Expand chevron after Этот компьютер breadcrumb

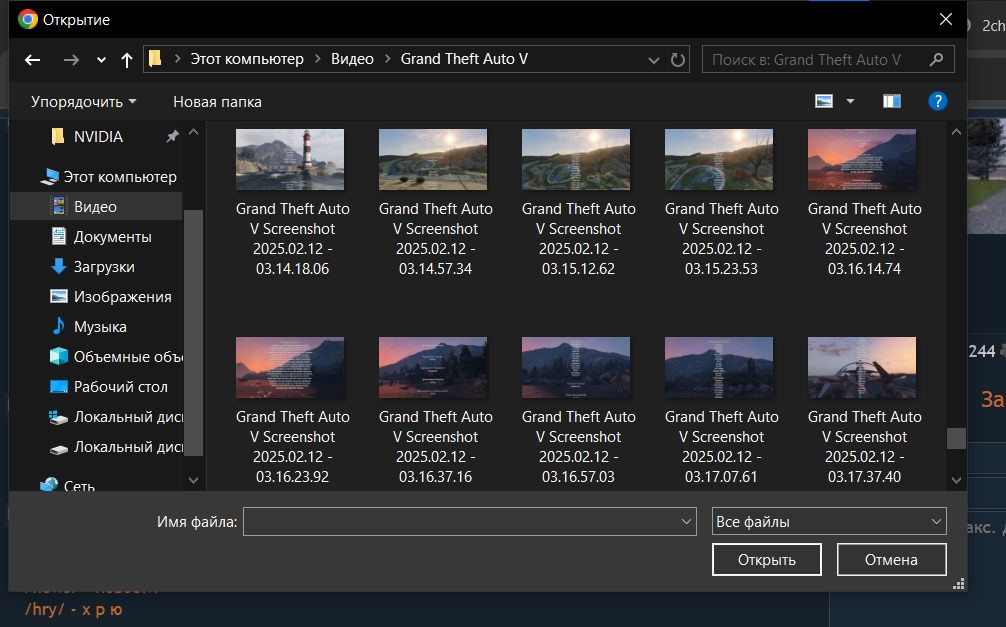pos(318,59)
